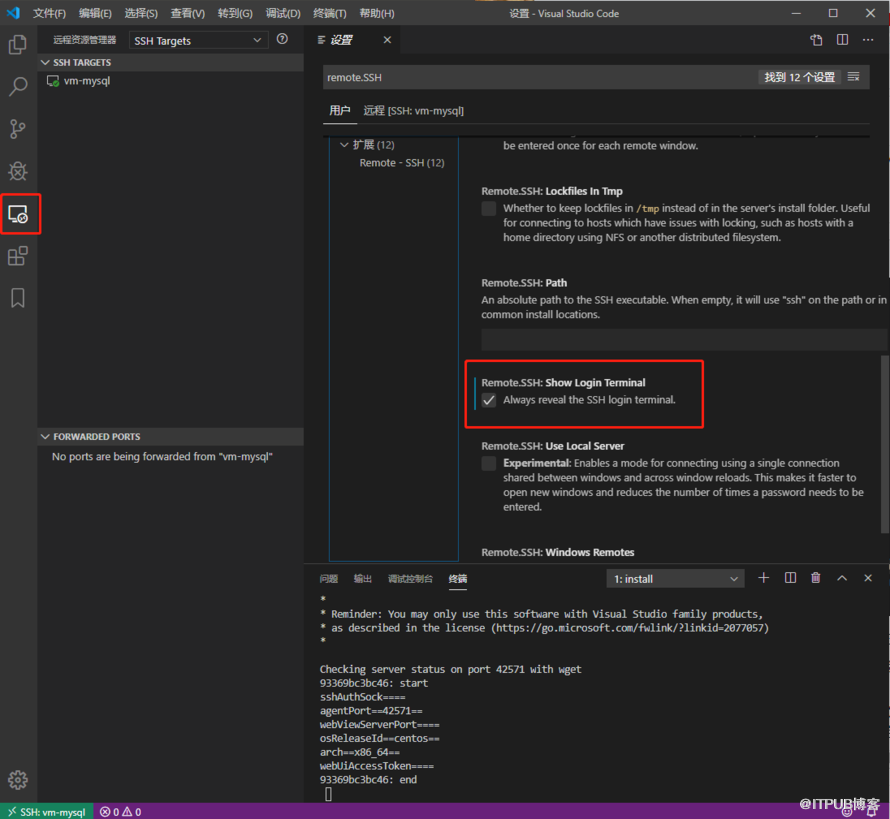
Task: Enable Remote.SSH Use Local Server experimental option
Action: click(487, 463)
